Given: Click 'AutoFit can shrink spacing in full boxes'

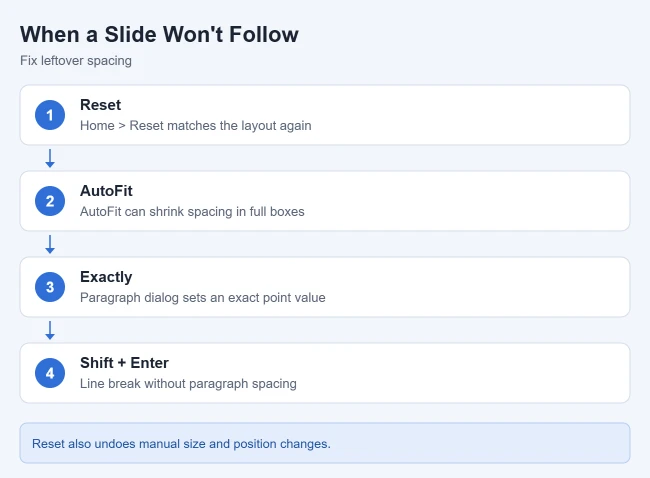Looking at the screenshot, I should tap(192, 211).
